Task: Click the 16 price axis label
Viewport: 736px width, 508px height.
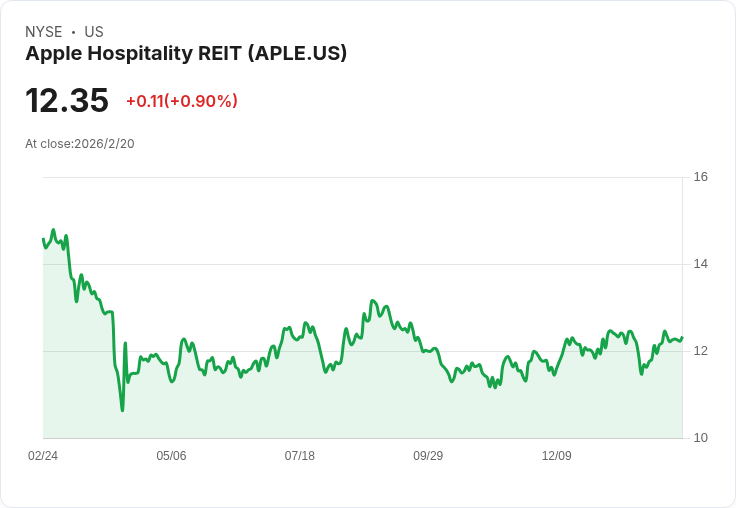Action: (700, 177)
